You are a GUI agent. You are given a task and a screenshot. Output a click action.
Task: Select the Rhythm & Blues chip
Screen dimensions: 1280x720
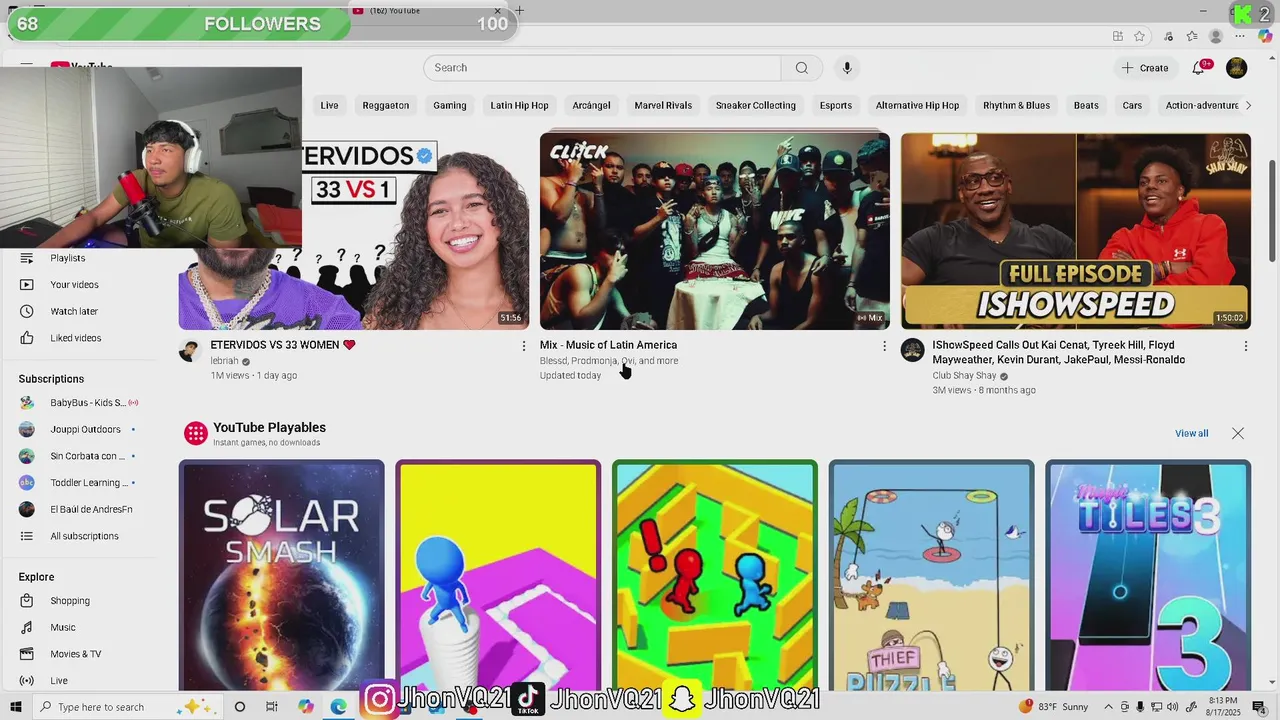click(1016, 105)
